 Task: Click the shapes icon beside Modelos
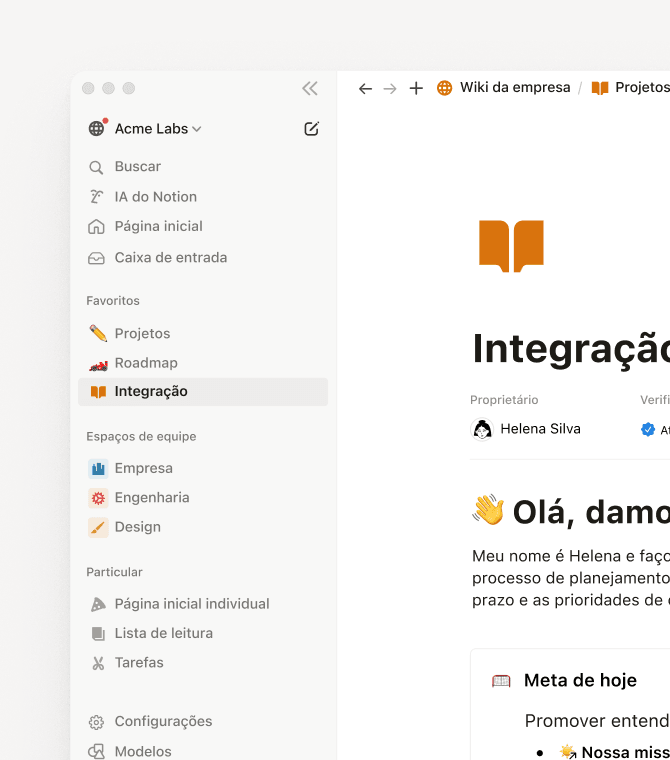[x=96, y=752]
